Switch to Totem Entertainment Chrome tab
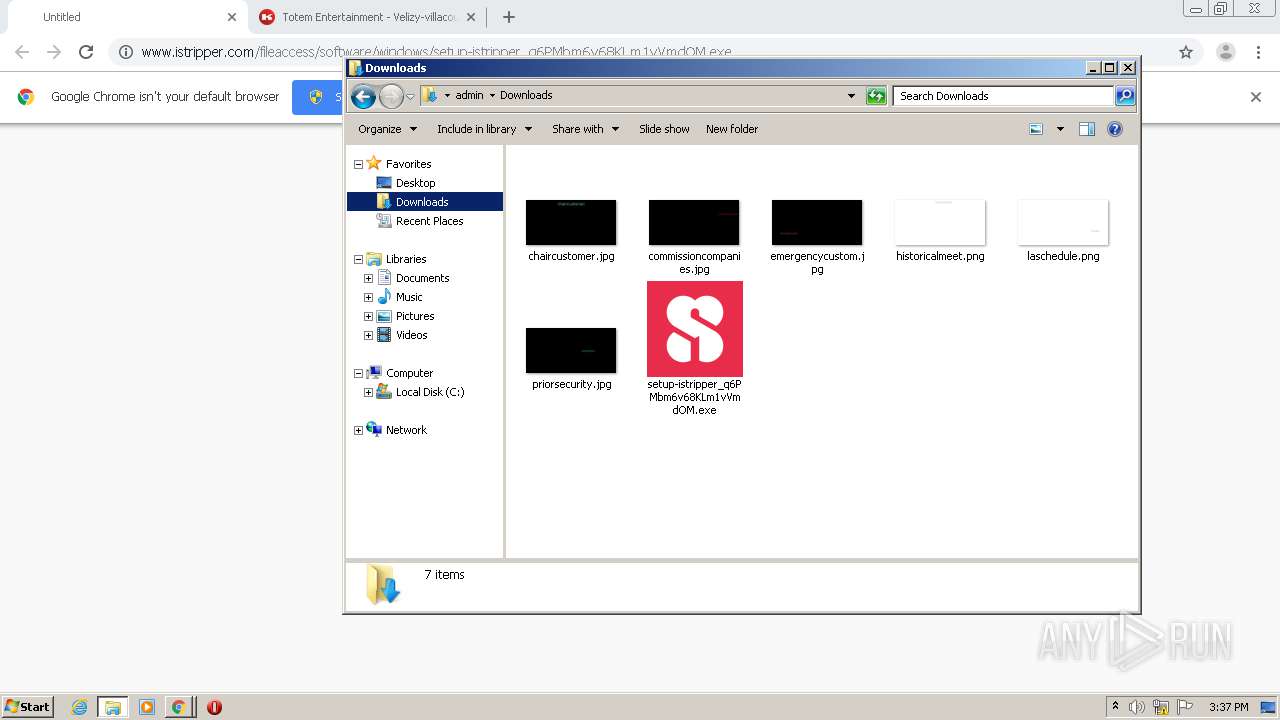 365,17
